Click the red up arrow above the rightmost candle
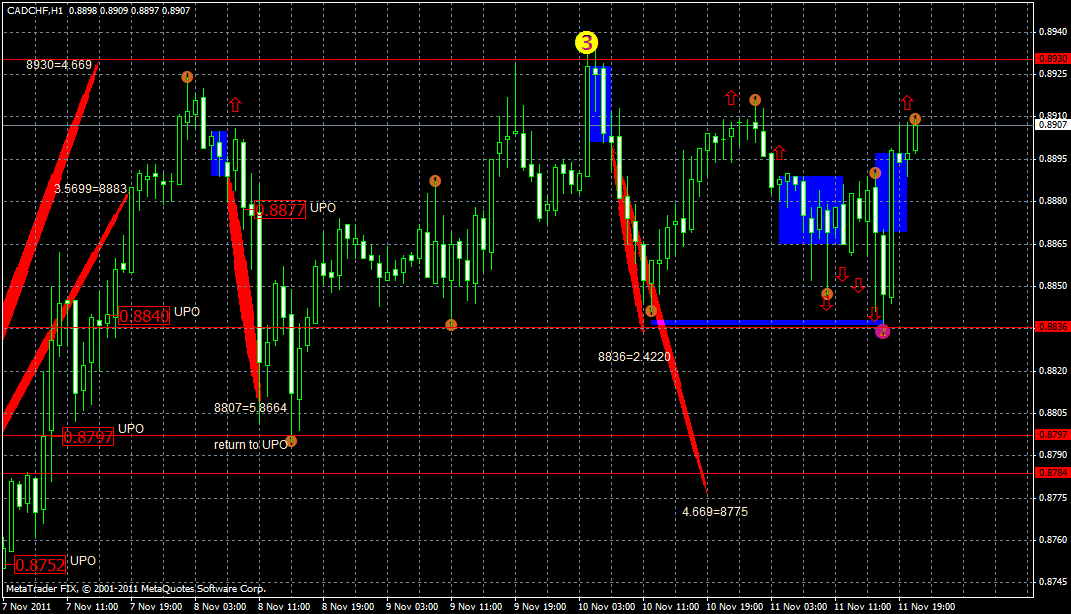 coord(907,103)
